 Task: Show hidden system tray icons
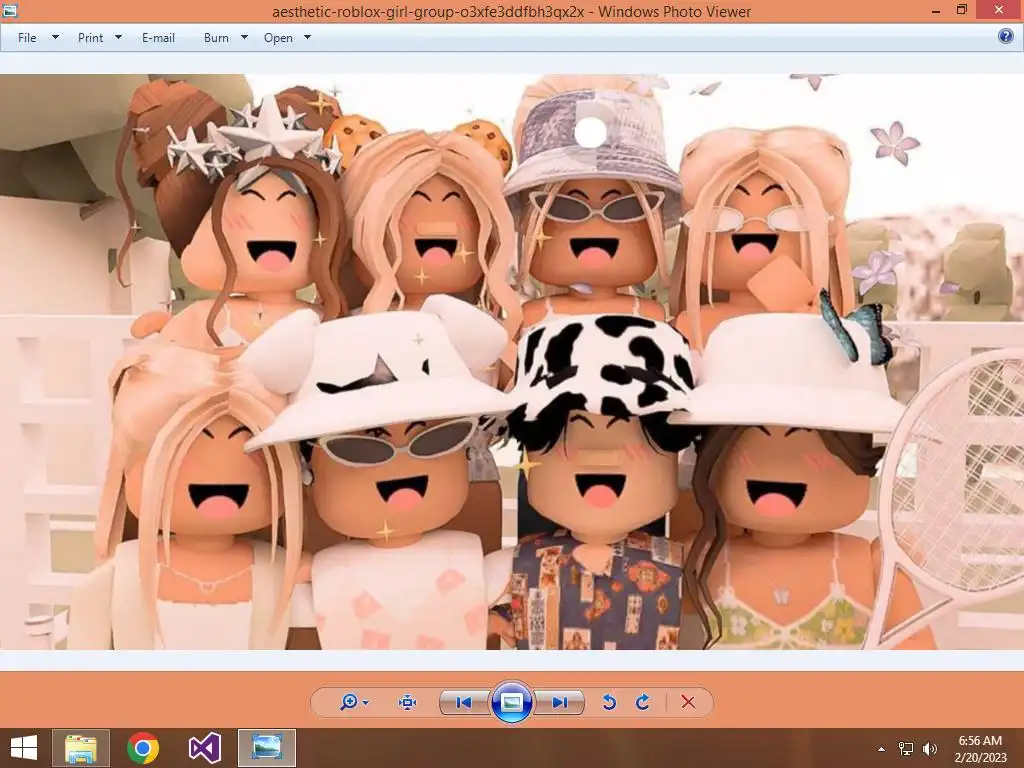click(882, 749)
